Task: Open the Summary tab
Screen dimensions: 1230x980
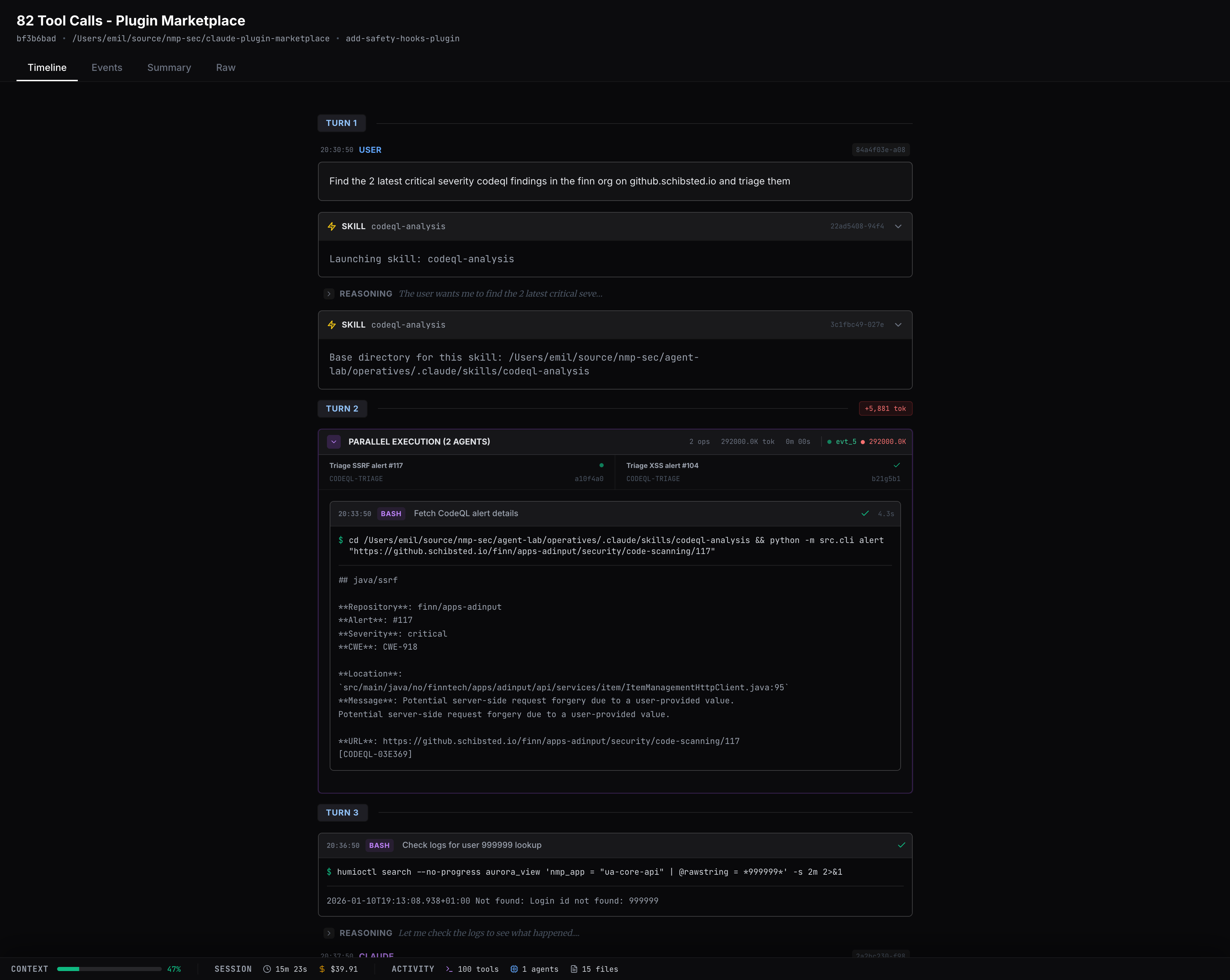Action: pyautogui.click(x=169, y=67)
